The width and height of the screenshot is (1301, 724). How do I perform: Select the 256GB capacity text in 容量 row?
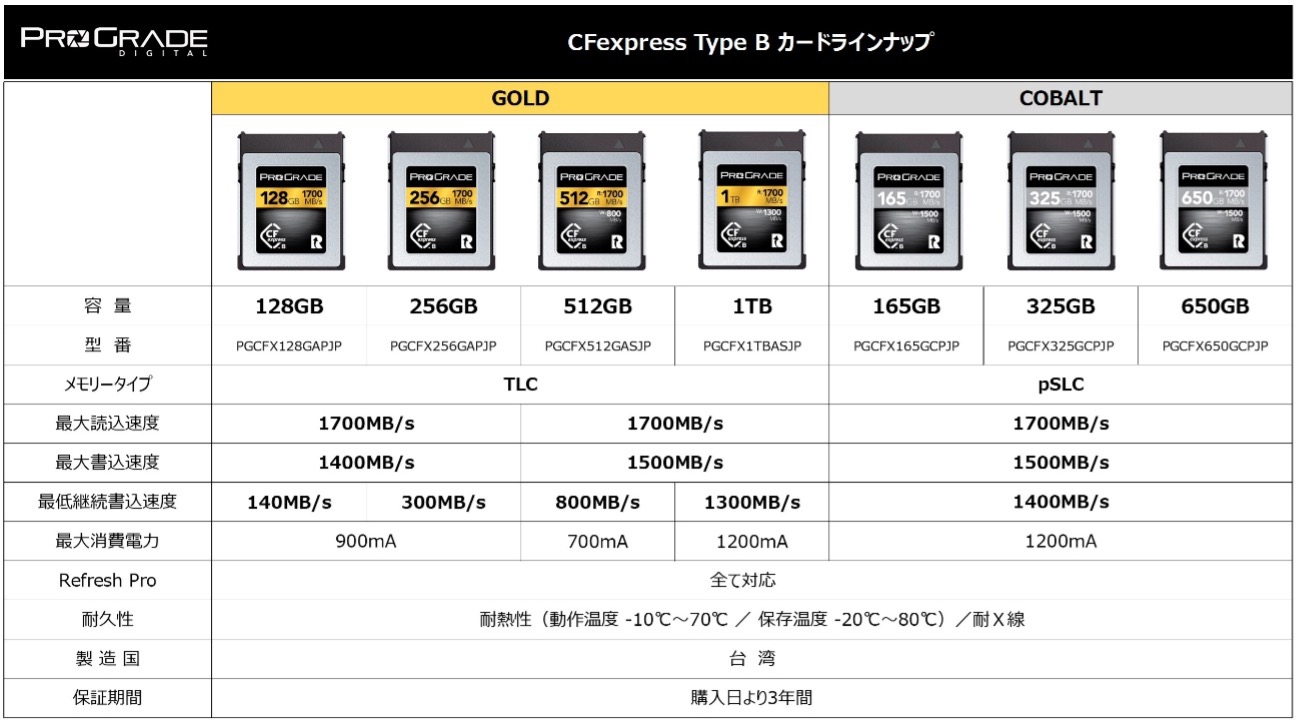(x=444, y=307)
